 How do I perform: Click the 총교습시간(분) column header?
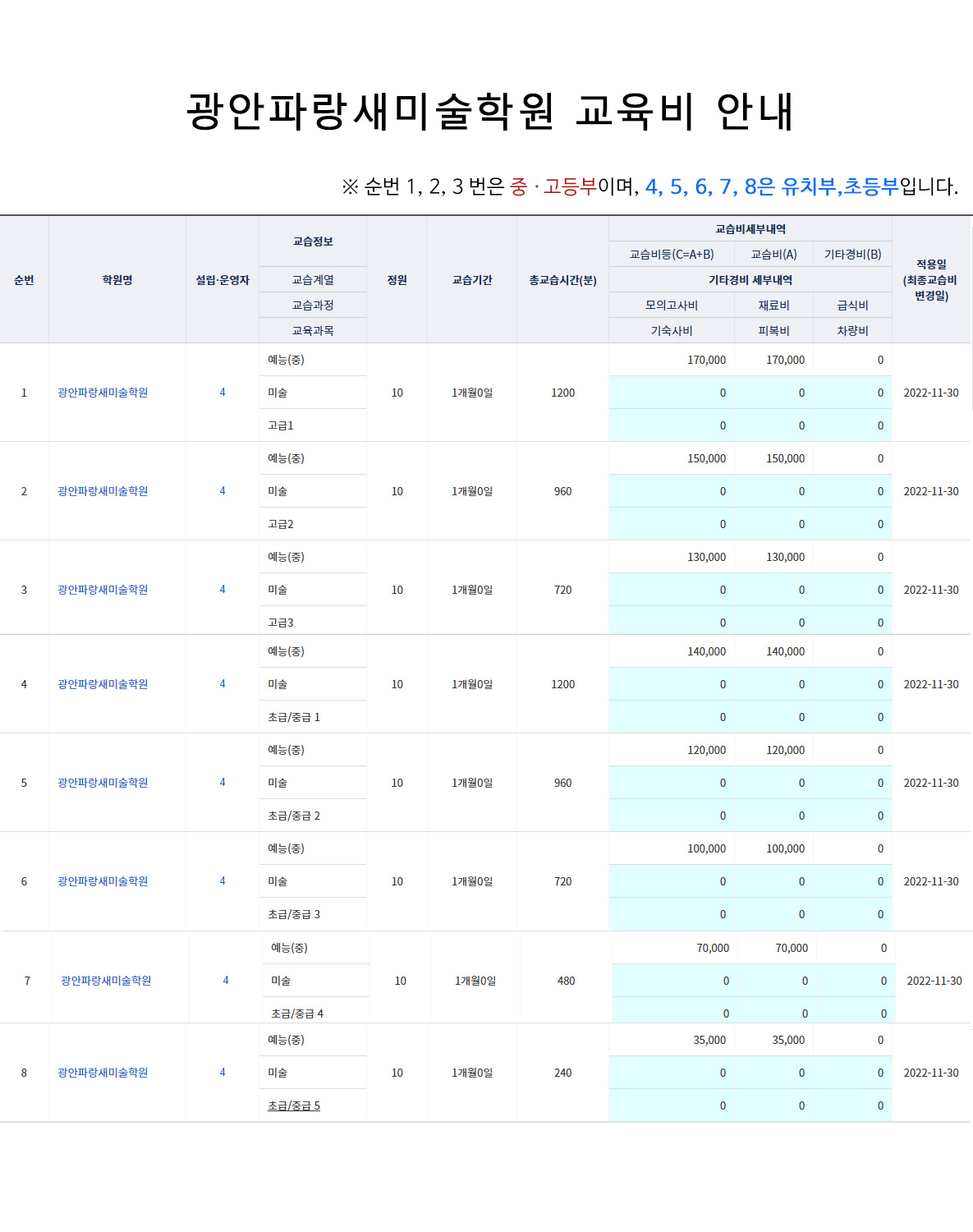pyautogui.click(x=562, y=280)
